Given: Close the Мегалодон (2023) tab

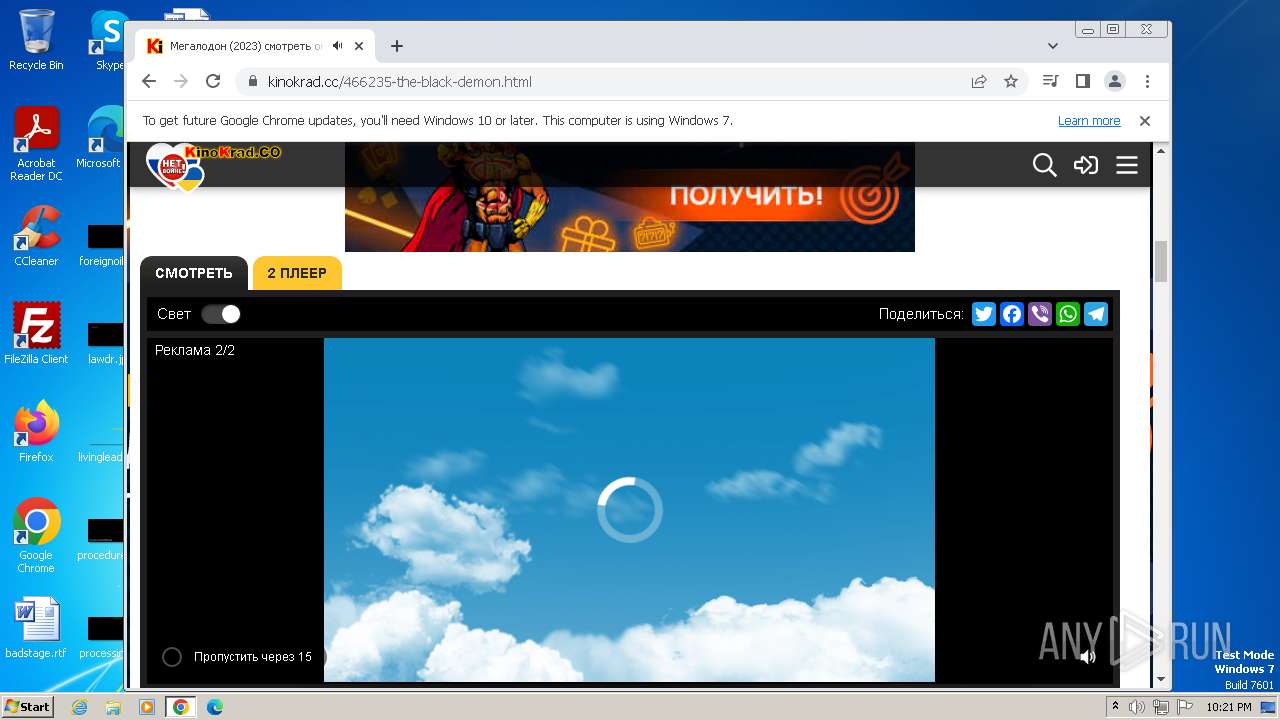Looking at the screenshot, I should click(x=359, y=46).
